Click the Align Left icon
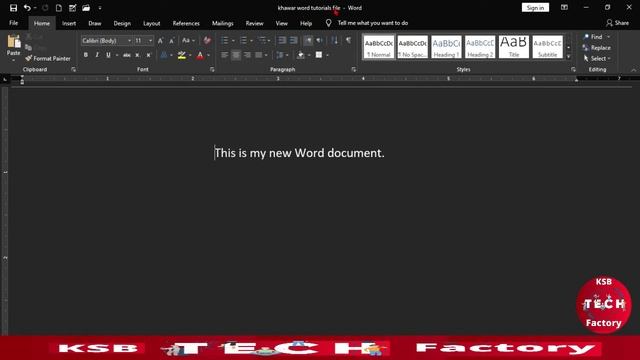 [224, 55]
